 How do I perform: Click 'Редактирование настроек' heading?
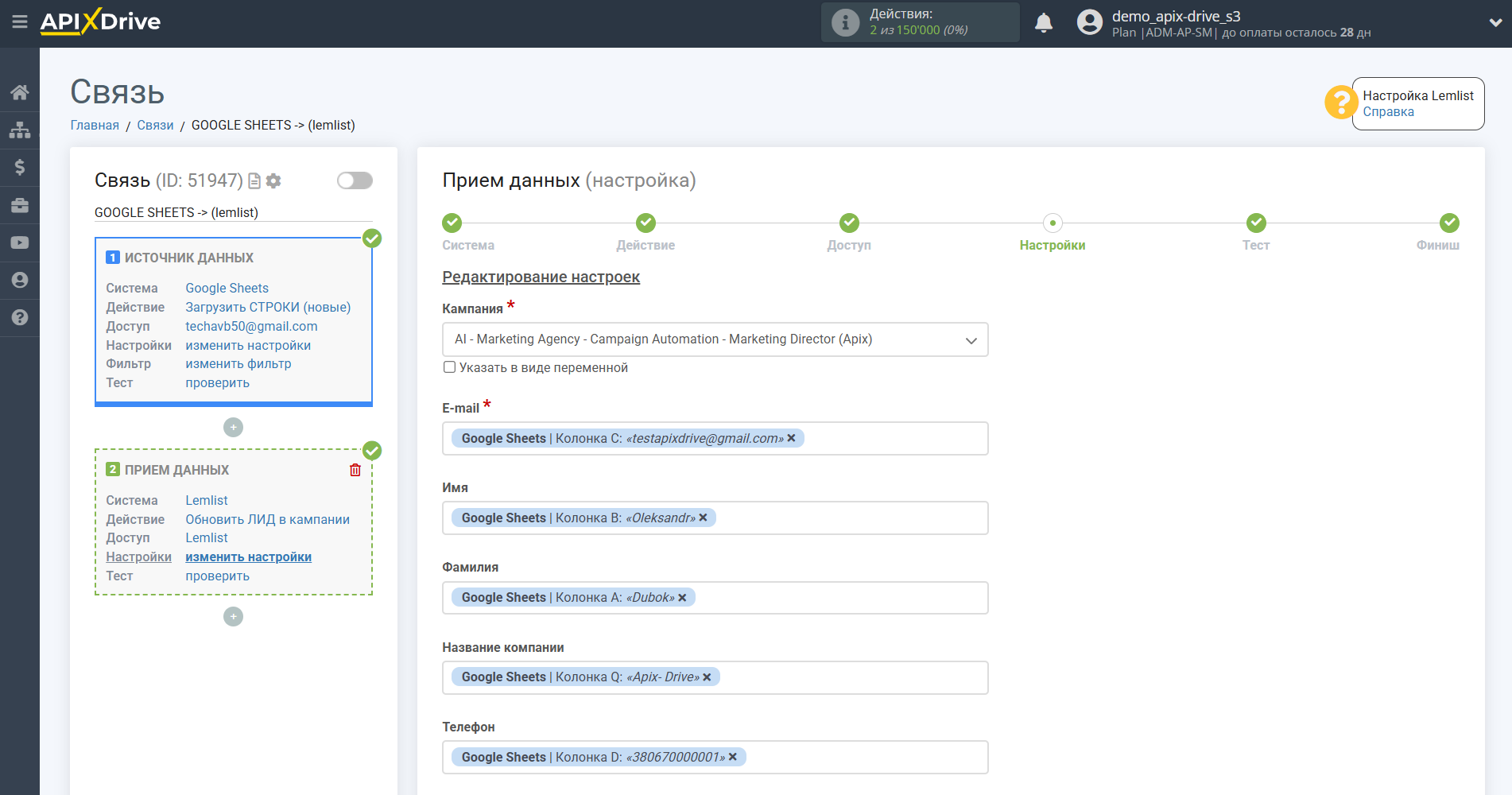coord(541,277)
